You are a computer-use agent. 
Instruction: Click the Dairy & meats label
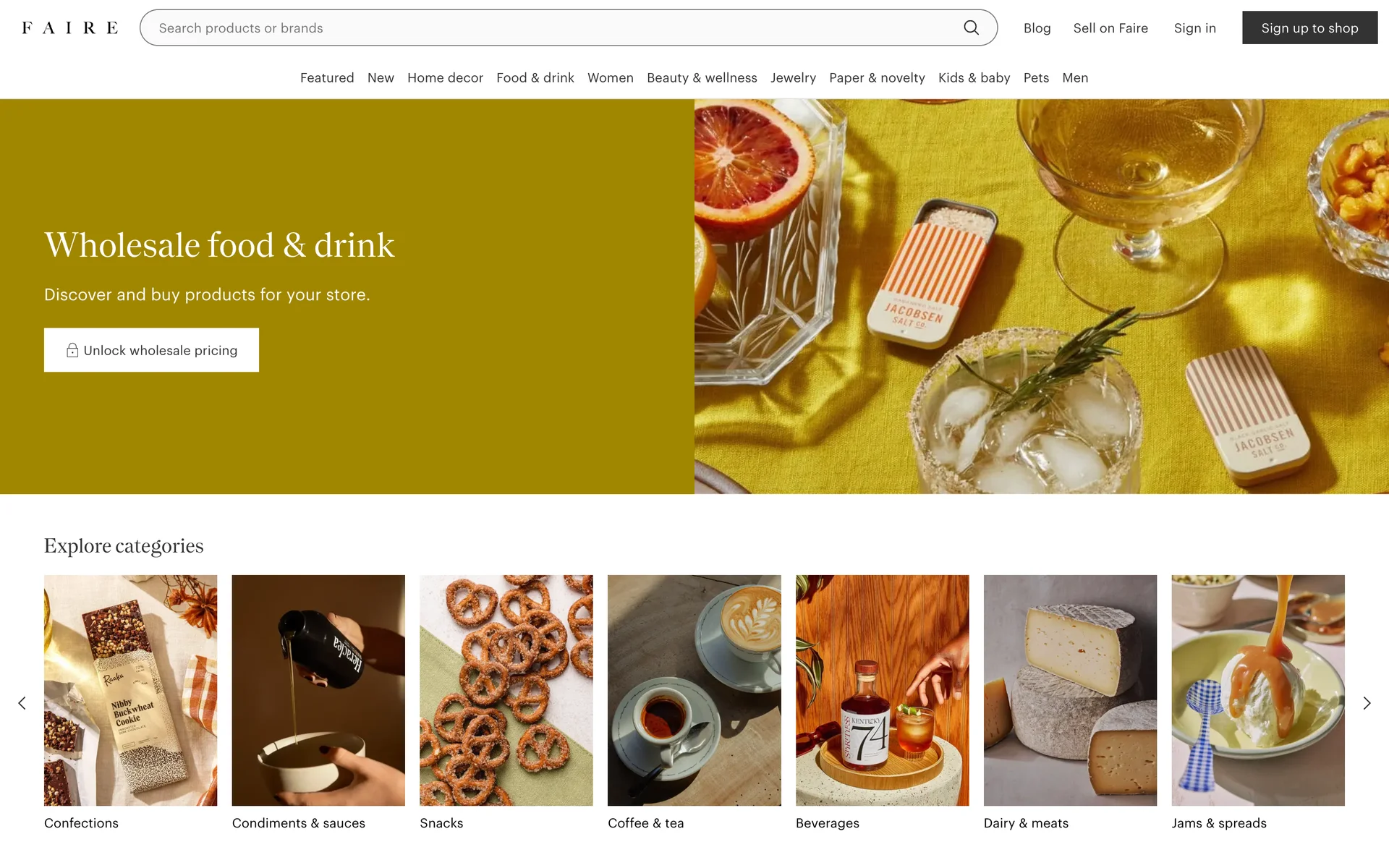pos(1026,823)
